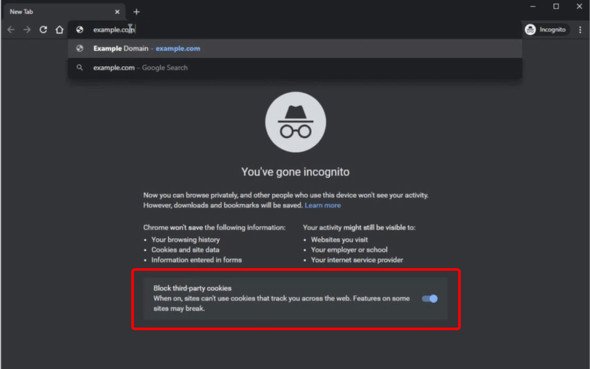Toggle Block third-party cookies switch
The height and width of the screenshot is (369, 590).
[430, 299]
